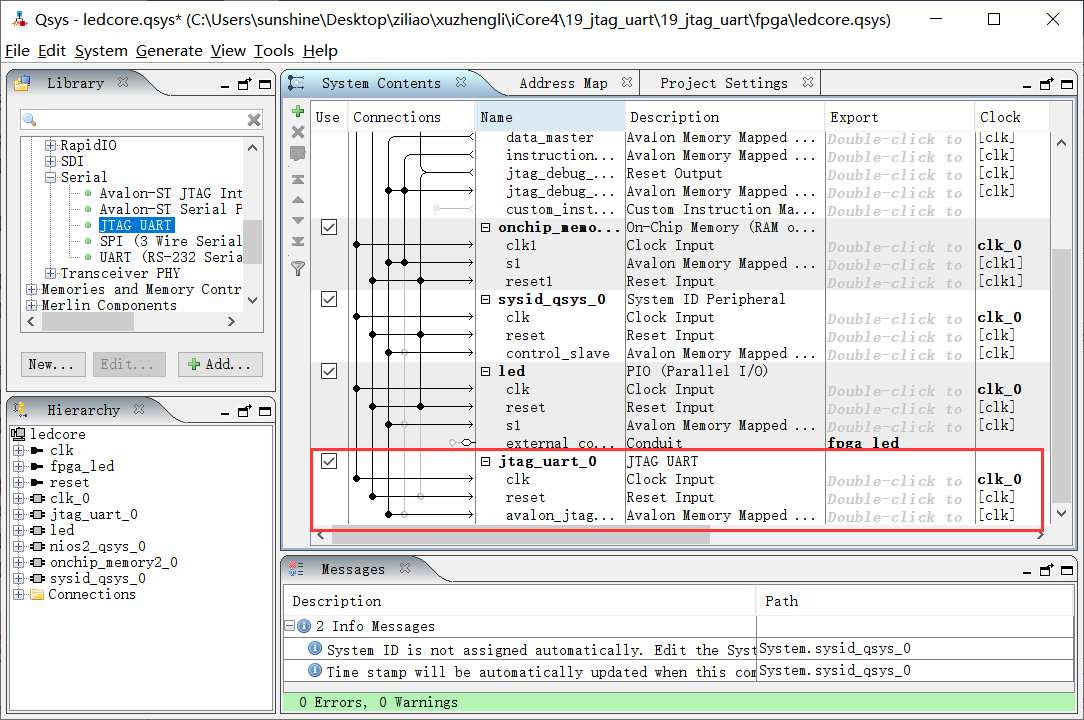Click the remove component X icon
Viewport: 1084px width, 720px height.
(297, 132)
